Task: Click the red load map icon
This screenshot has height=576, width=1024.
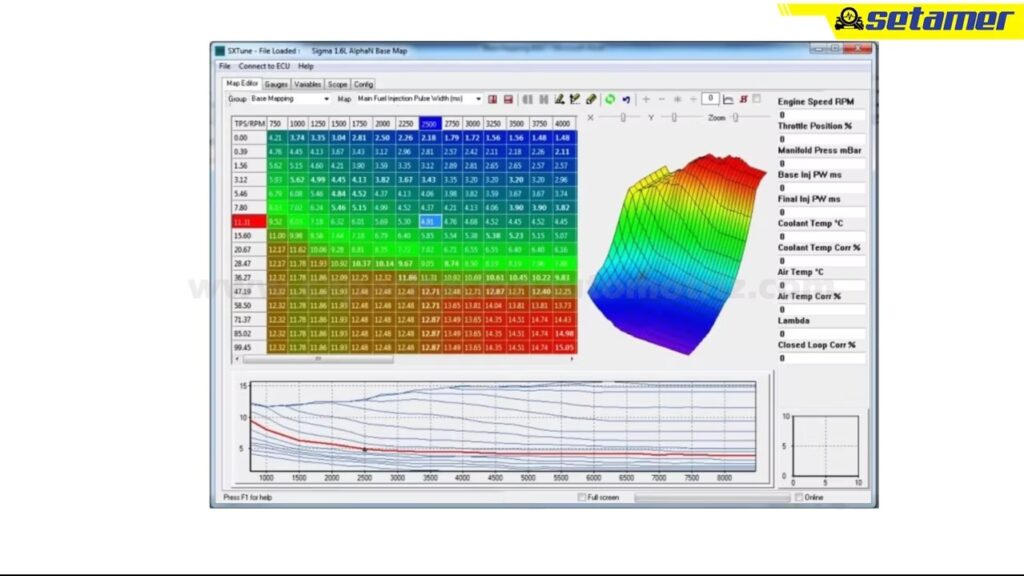Action: click(493, 99)
